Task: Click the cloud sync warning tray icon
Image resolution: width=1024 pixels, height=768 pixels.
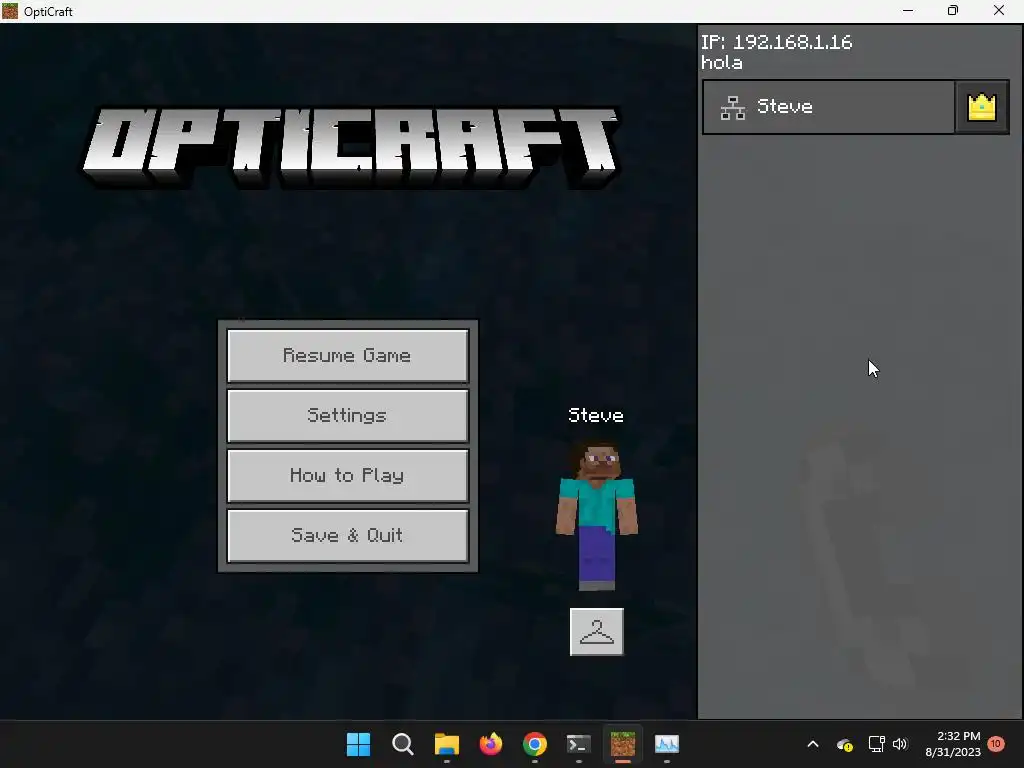Action: (x=844, y=744)
